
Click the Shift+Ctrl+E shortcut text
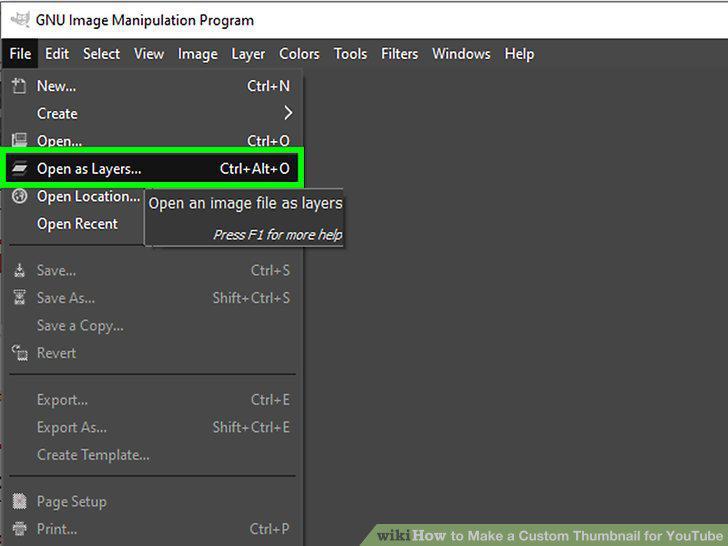[x=251, y=427]
